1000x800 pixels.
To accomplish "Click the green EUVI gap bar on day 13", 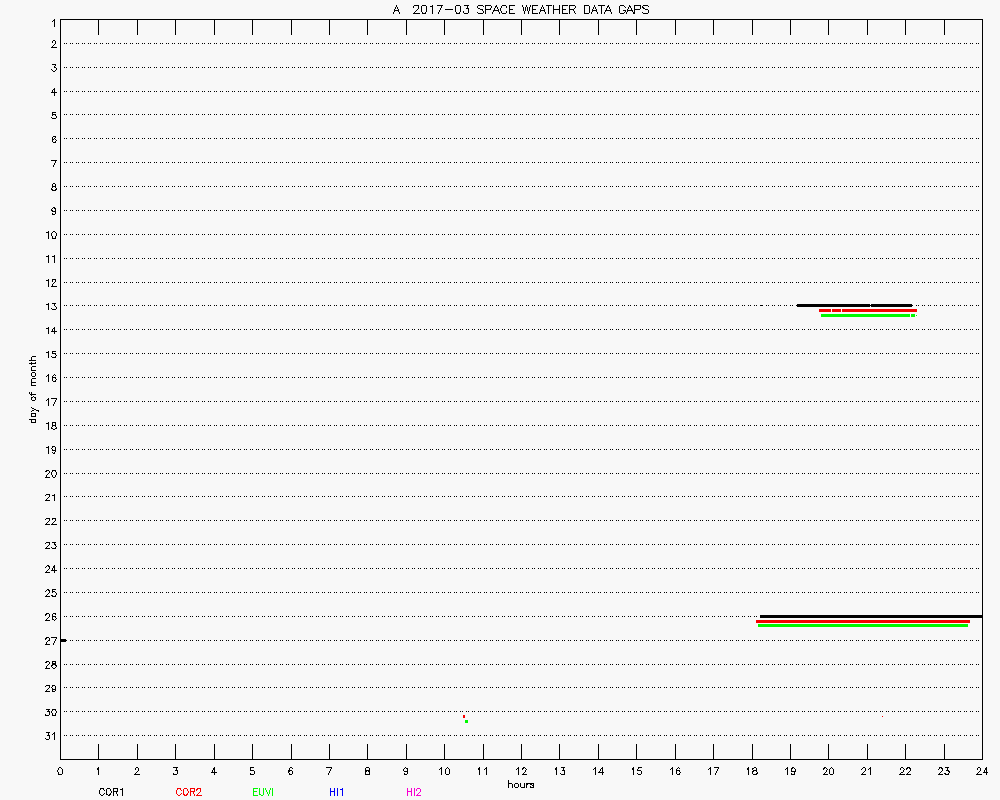I will [865, 315].
